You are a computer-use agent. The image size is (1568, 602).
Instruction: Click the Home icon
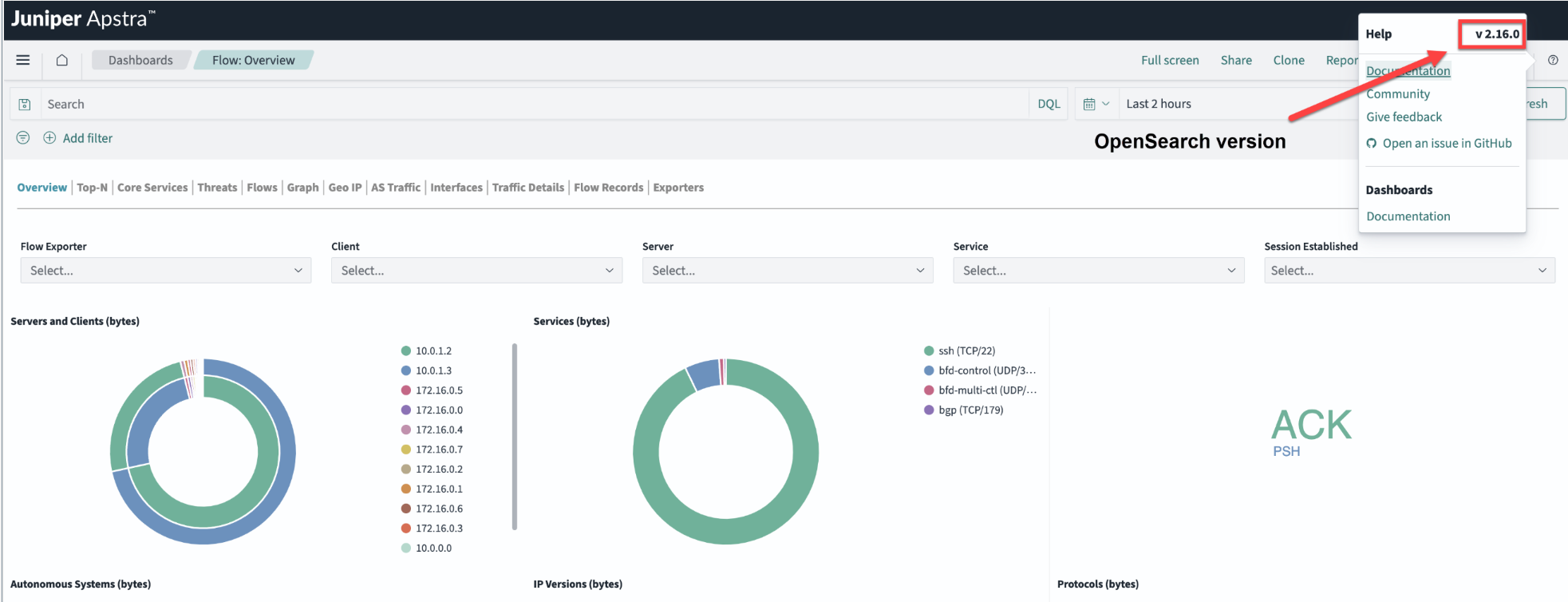tap(62, 60)
